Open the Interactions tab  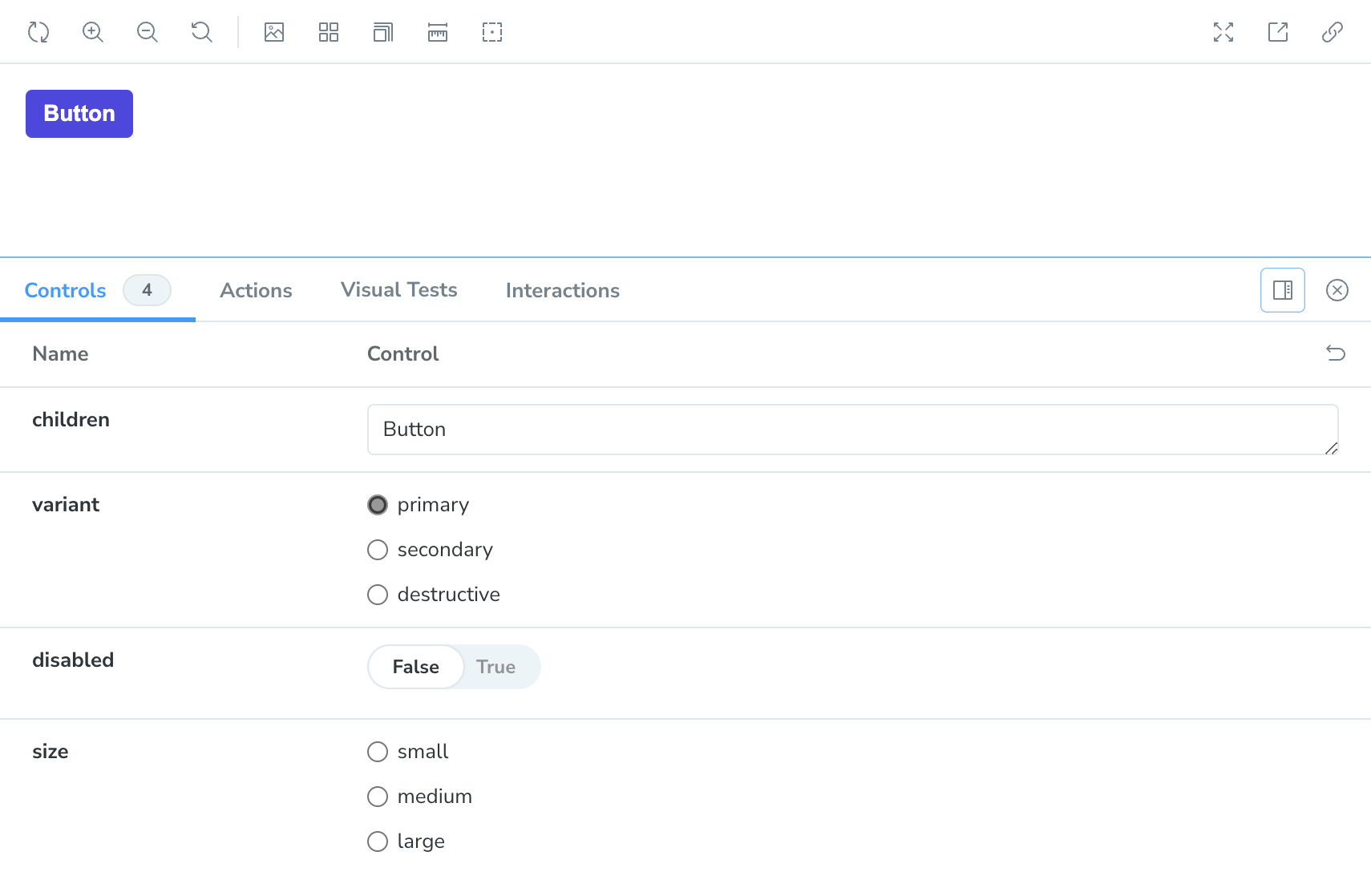562,290
